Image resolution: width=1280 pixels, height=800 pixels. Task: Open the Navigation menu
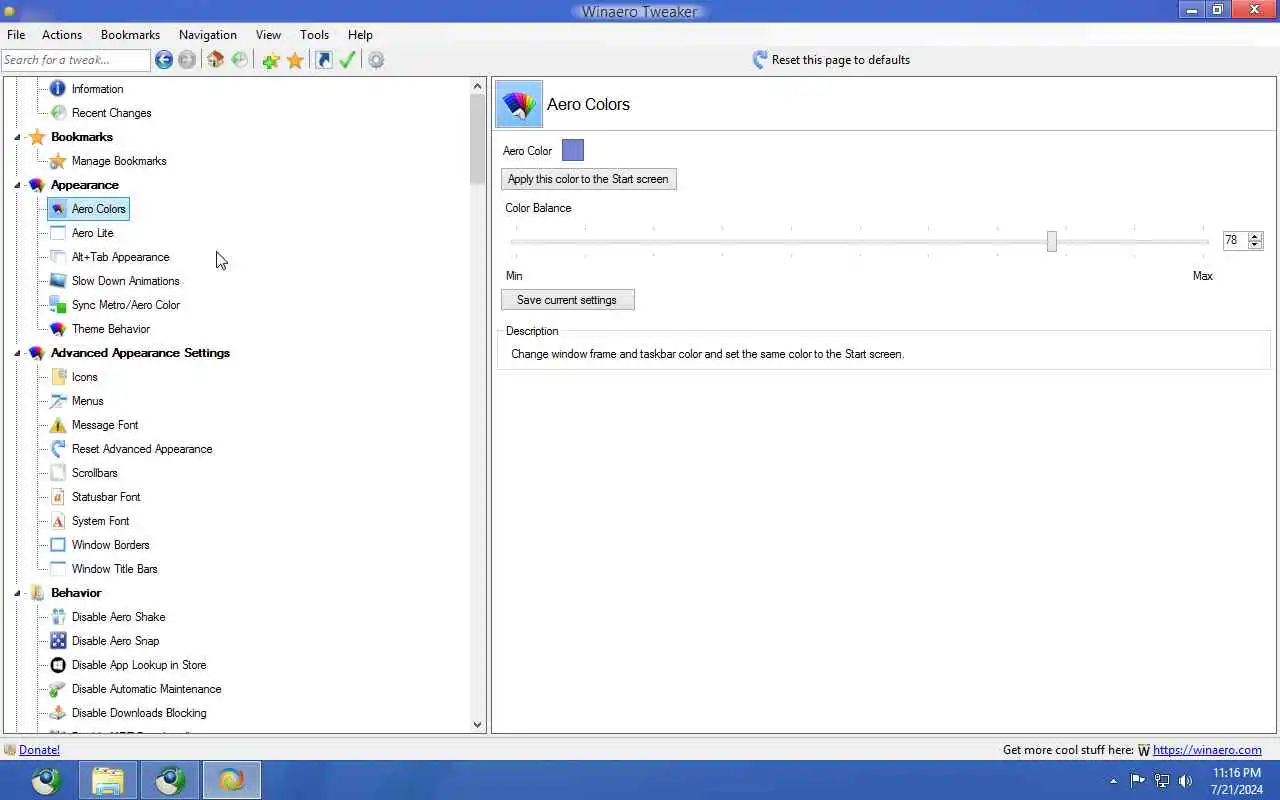coord(208,35)
